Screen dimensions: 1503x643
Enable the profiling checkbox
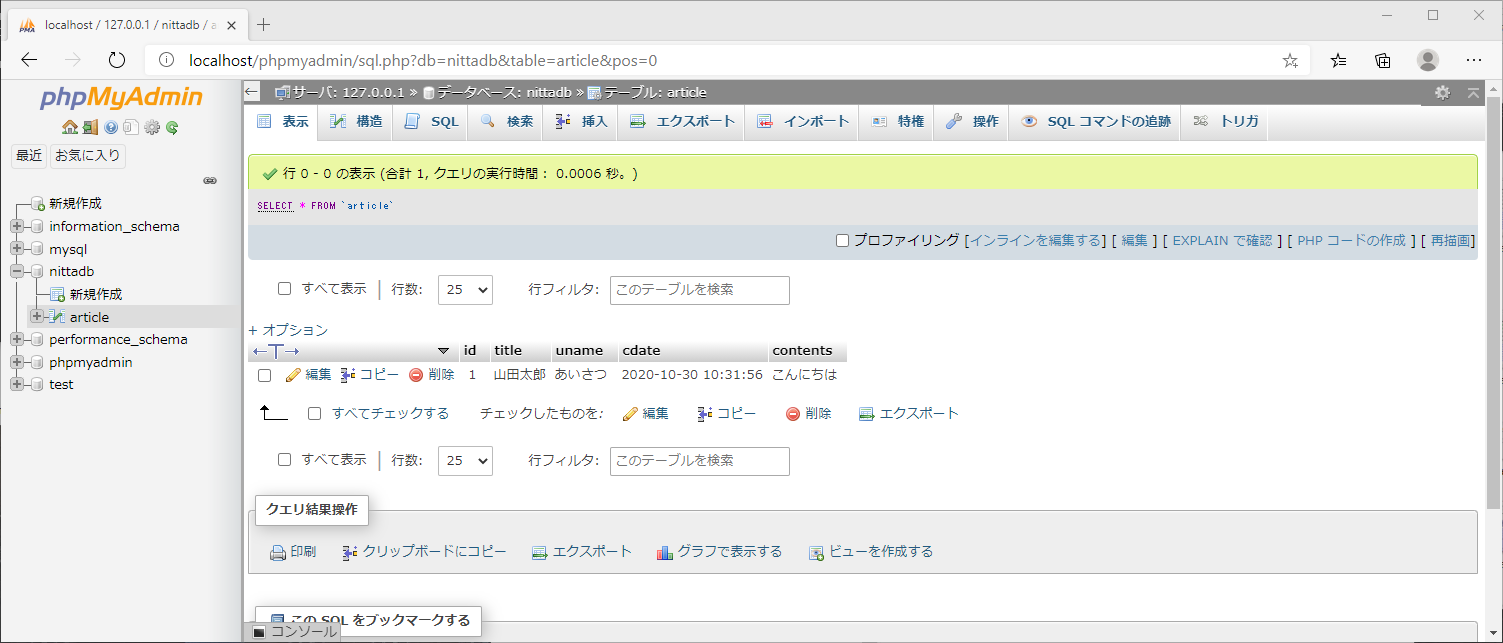(842, 241)
